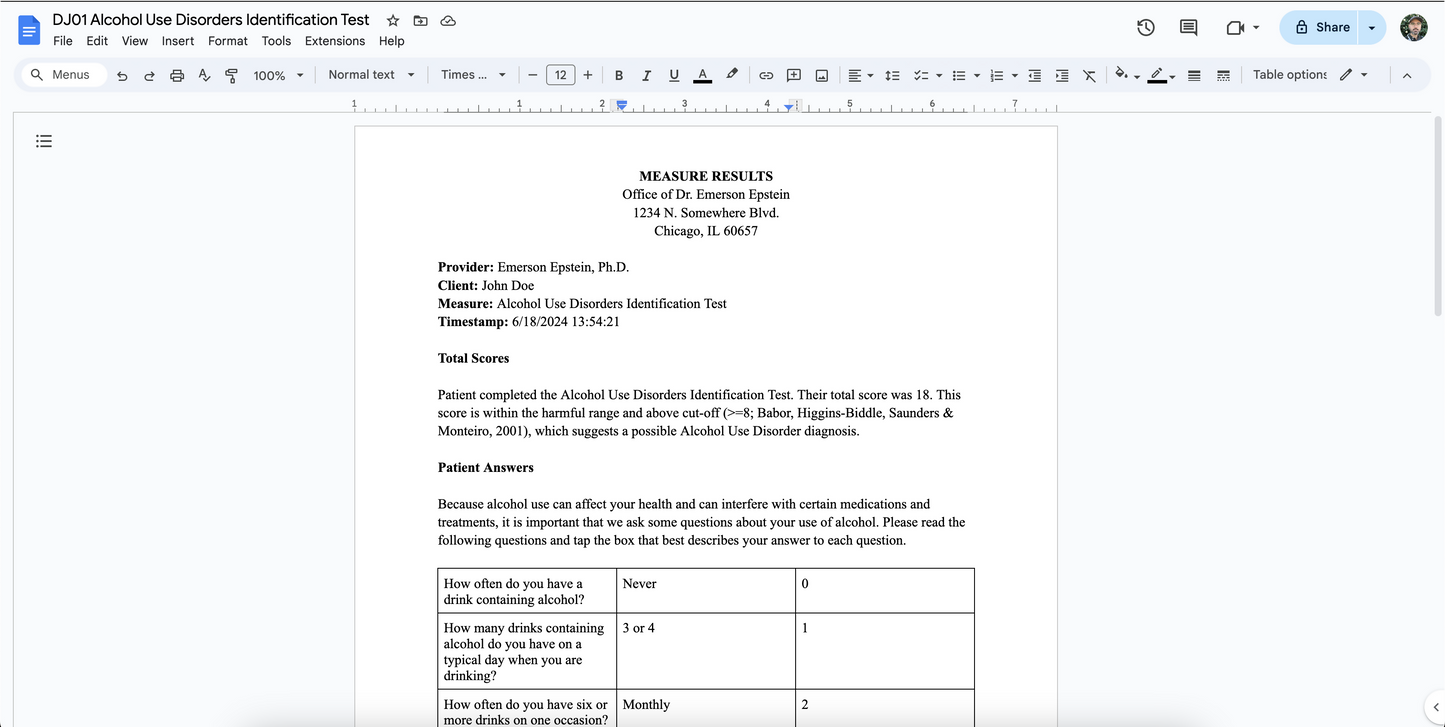
Task: Insert a link using the toolbar
Action: pyautogui.click(x=766, y=75)
